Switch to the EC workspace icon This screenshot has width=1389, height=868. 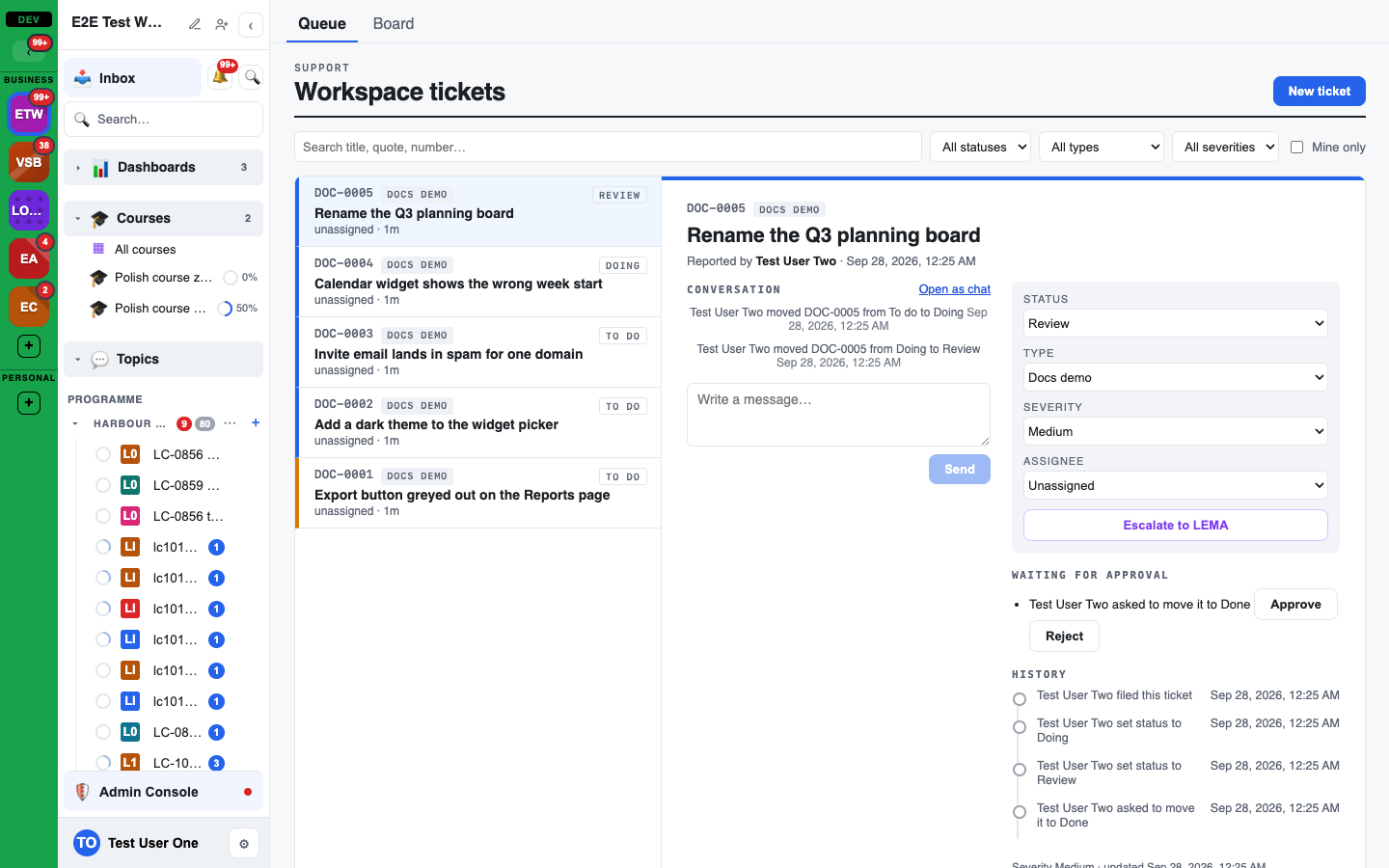coord(29,307)
